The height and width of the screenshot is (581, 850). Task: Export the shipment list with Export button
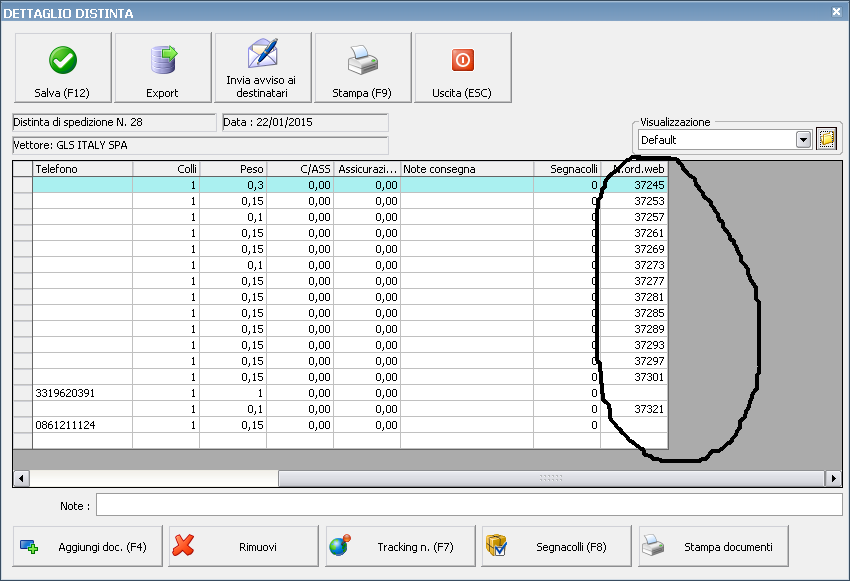(162, 68)
